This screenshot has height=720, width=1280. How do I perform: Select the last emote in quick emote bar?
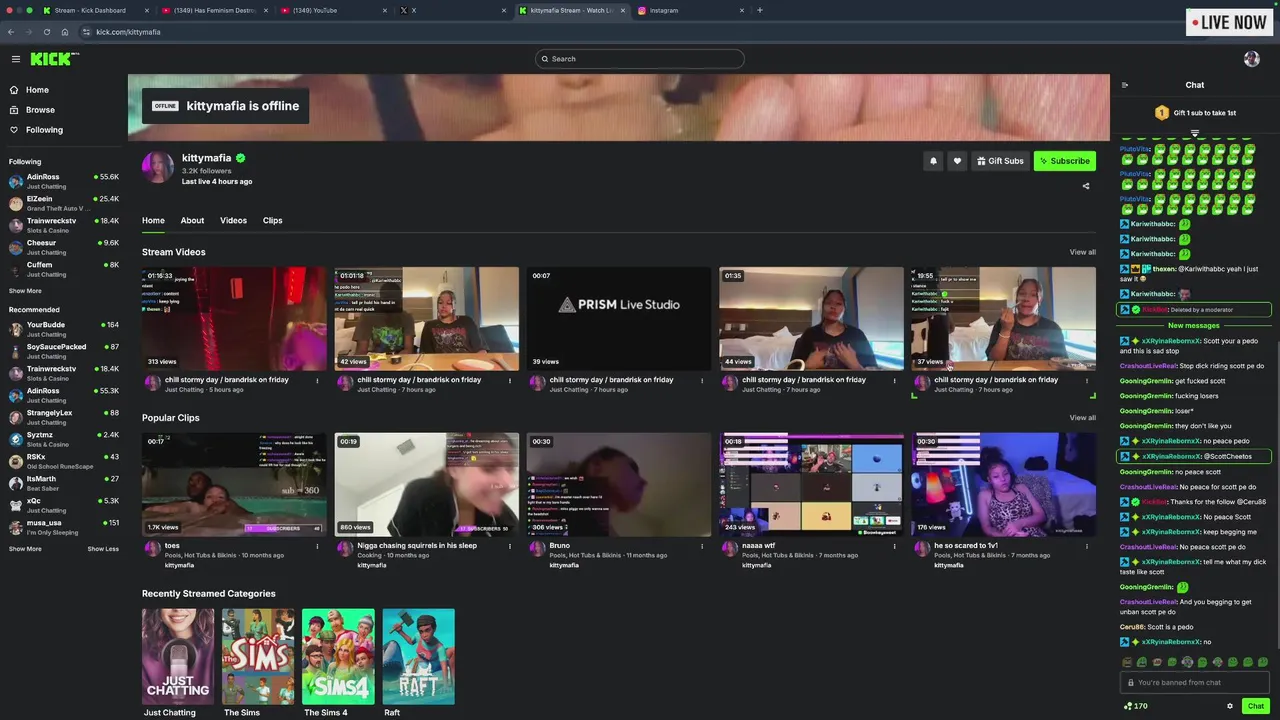click(1263, 662)
